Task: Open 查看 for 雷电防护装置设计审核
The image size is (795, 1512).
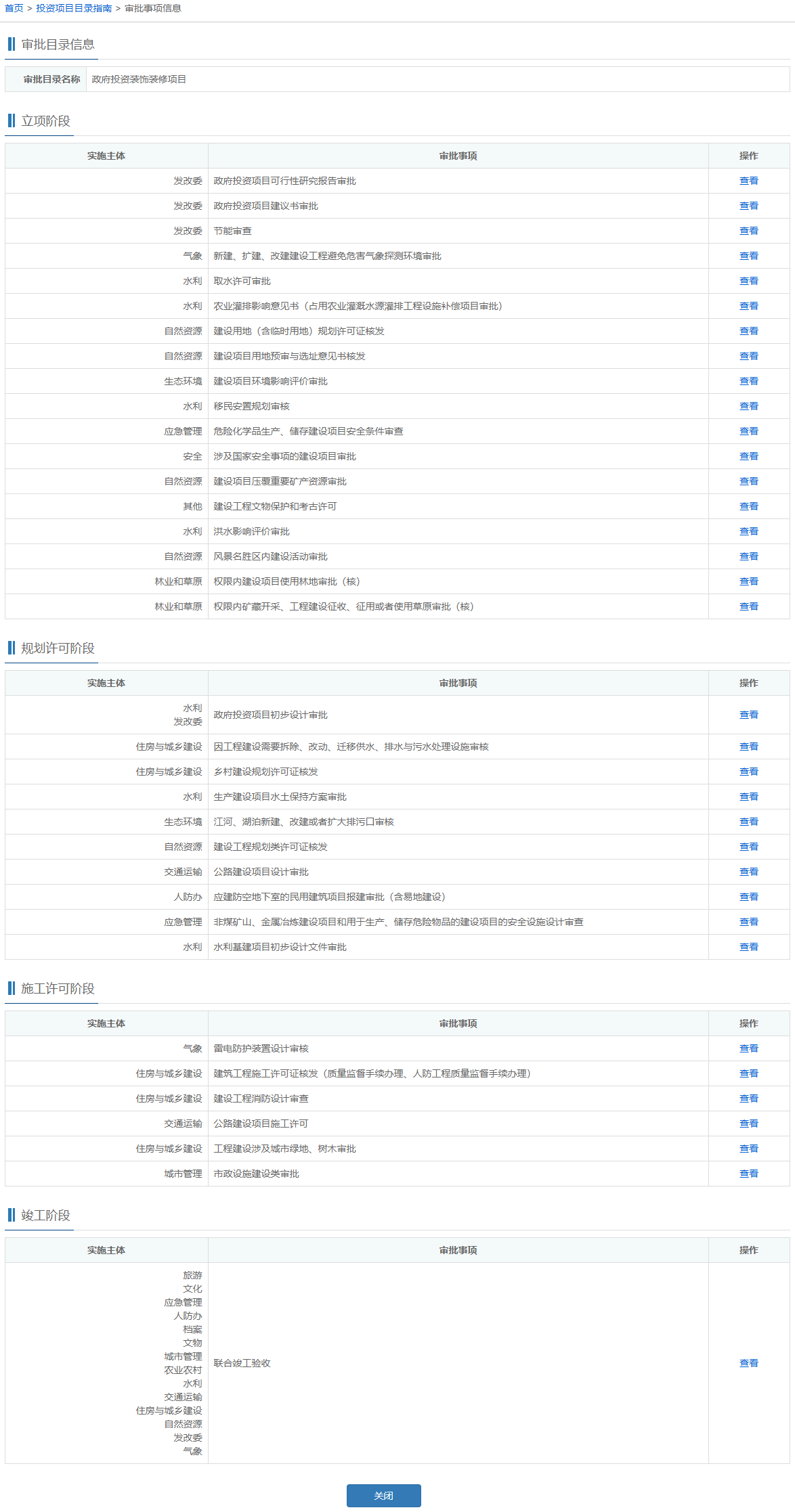Action: point(748,1048)
